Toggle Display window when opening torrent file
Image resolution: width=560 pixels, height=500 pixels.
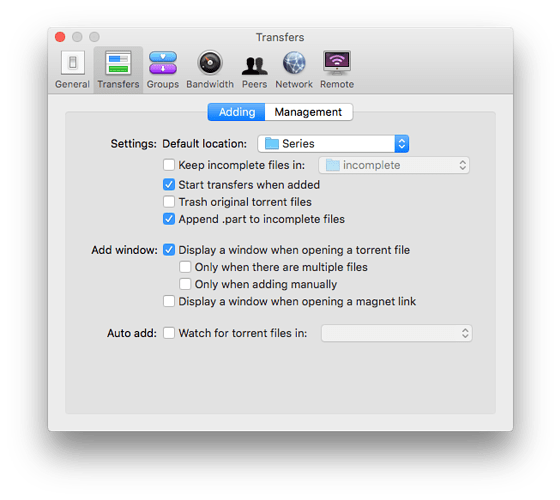coord(169,250)
